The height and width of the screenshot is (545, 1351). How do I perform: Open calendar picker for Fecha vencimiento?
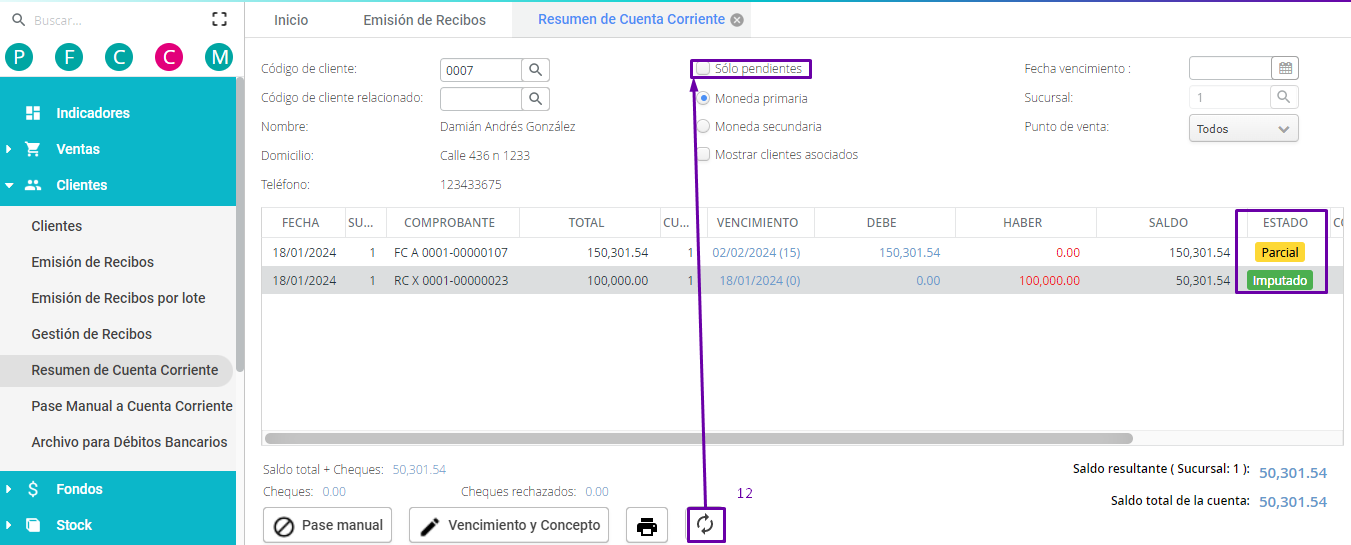pyautogui.click(x=1285, y=69)
